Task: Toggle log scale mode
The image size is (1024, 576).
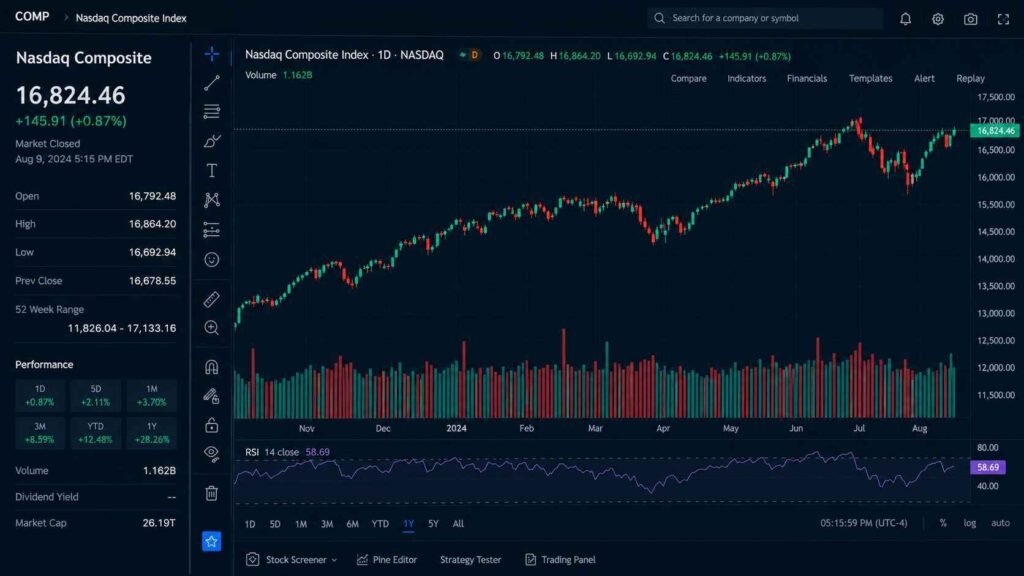Action: pyautogui.click(x=970, y=523)
